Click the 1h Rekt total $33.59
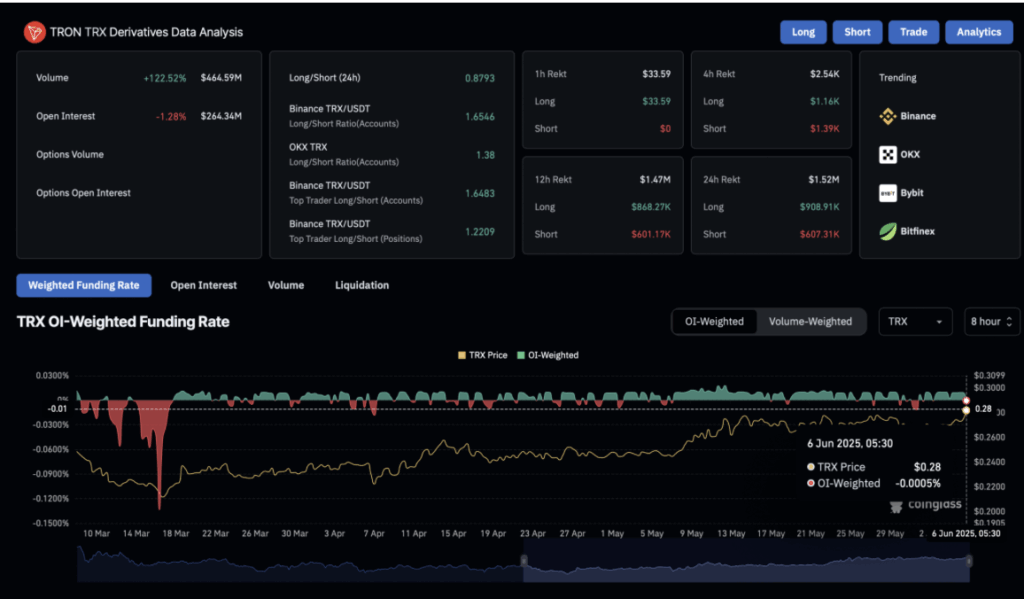 [656, 74]
